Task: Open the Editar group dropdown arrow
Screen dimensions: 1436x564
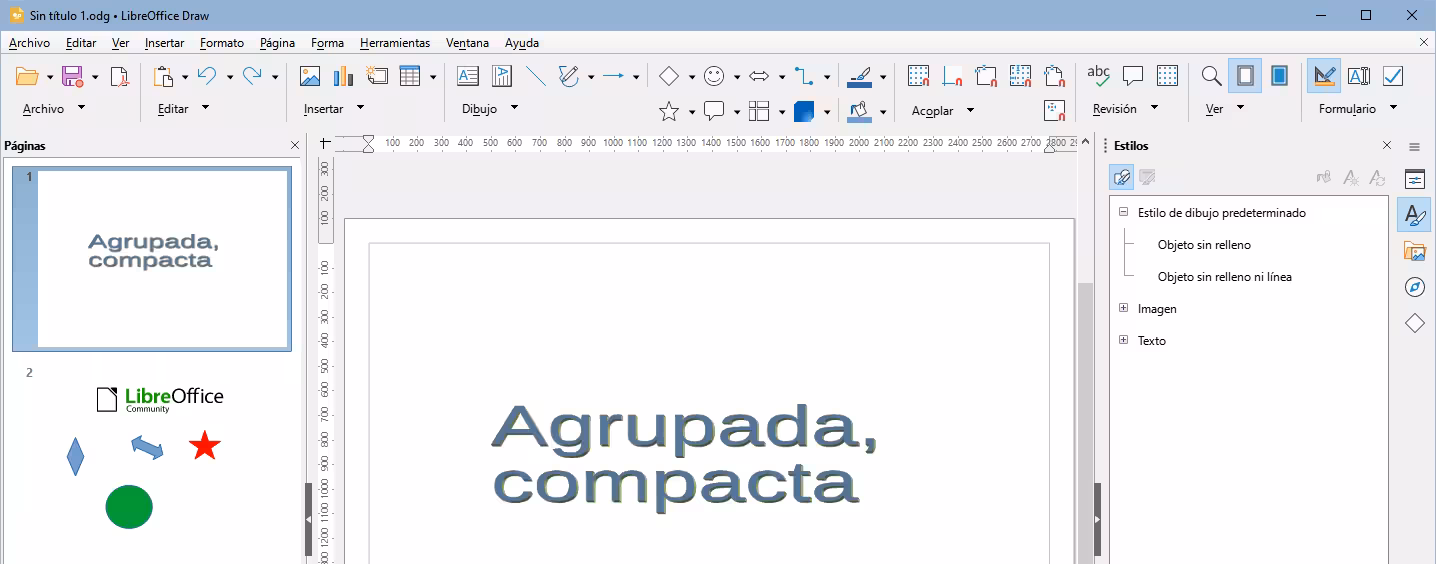Action: coord(205,107)
